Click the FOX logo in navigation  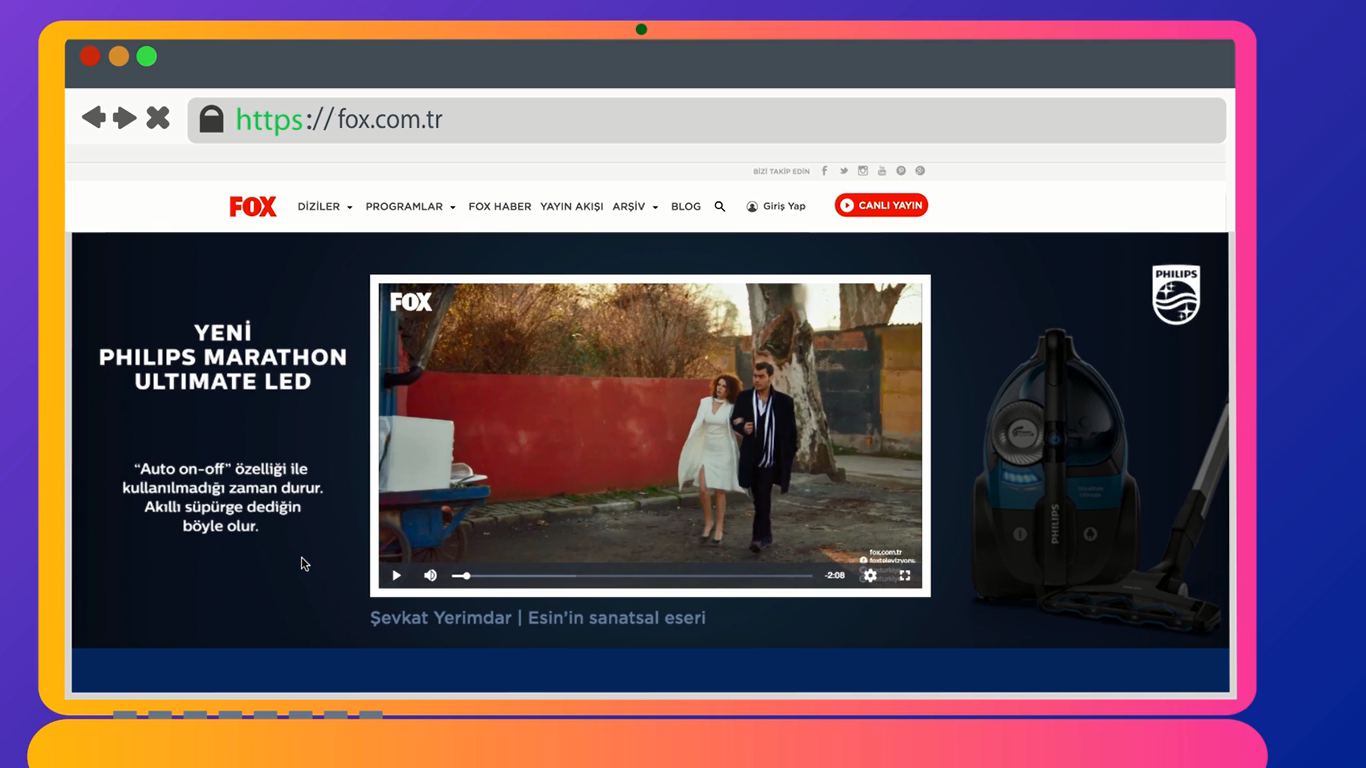(253, 207)
